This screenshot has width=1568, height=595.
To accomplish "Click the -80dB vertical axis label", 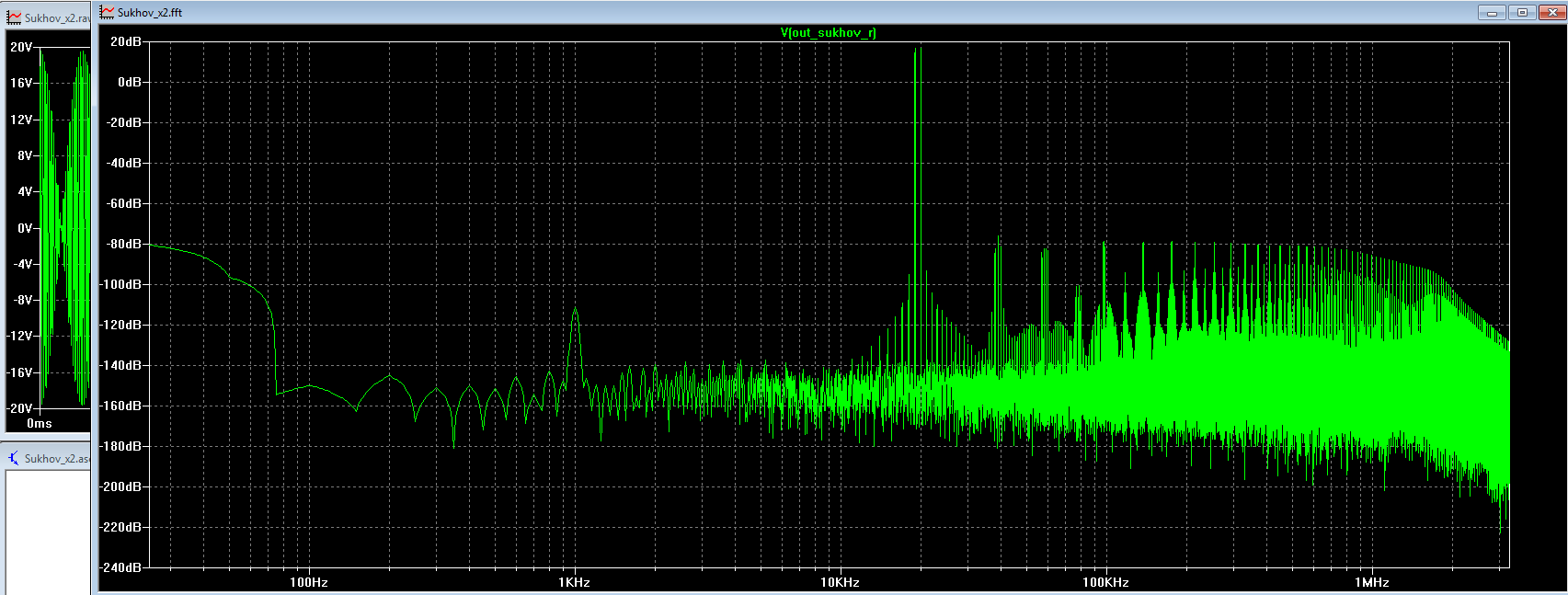I will 123,244.
